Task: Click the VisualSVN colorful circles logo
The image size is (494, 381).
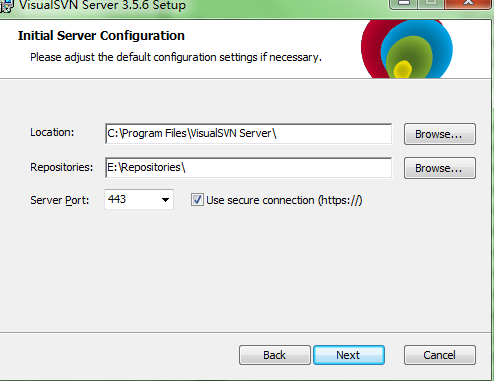Action: click(x=407, y=49)
